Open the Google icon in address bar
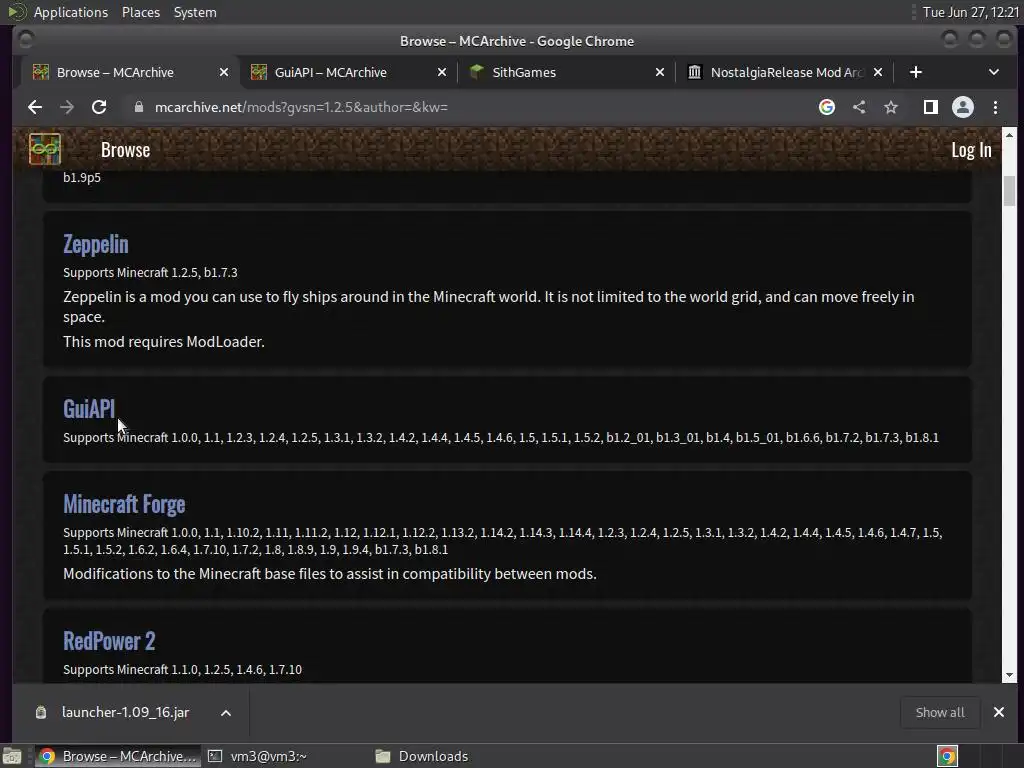 point(827,107)
